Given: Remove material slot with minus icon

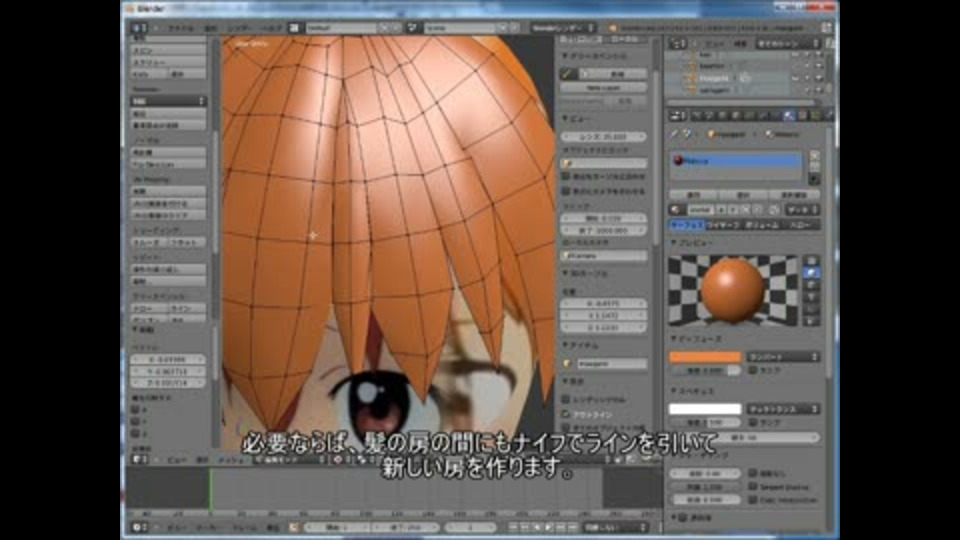Looking at the screenshot, I should [814, 168].
